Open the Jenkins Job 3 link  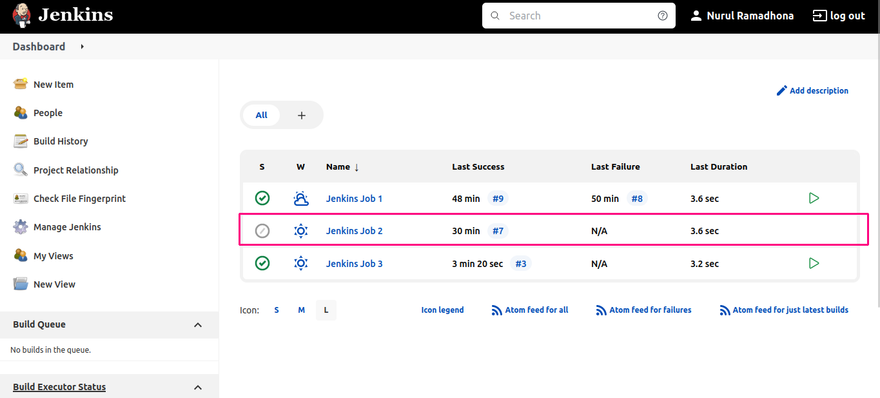click(x=354, y=263)
